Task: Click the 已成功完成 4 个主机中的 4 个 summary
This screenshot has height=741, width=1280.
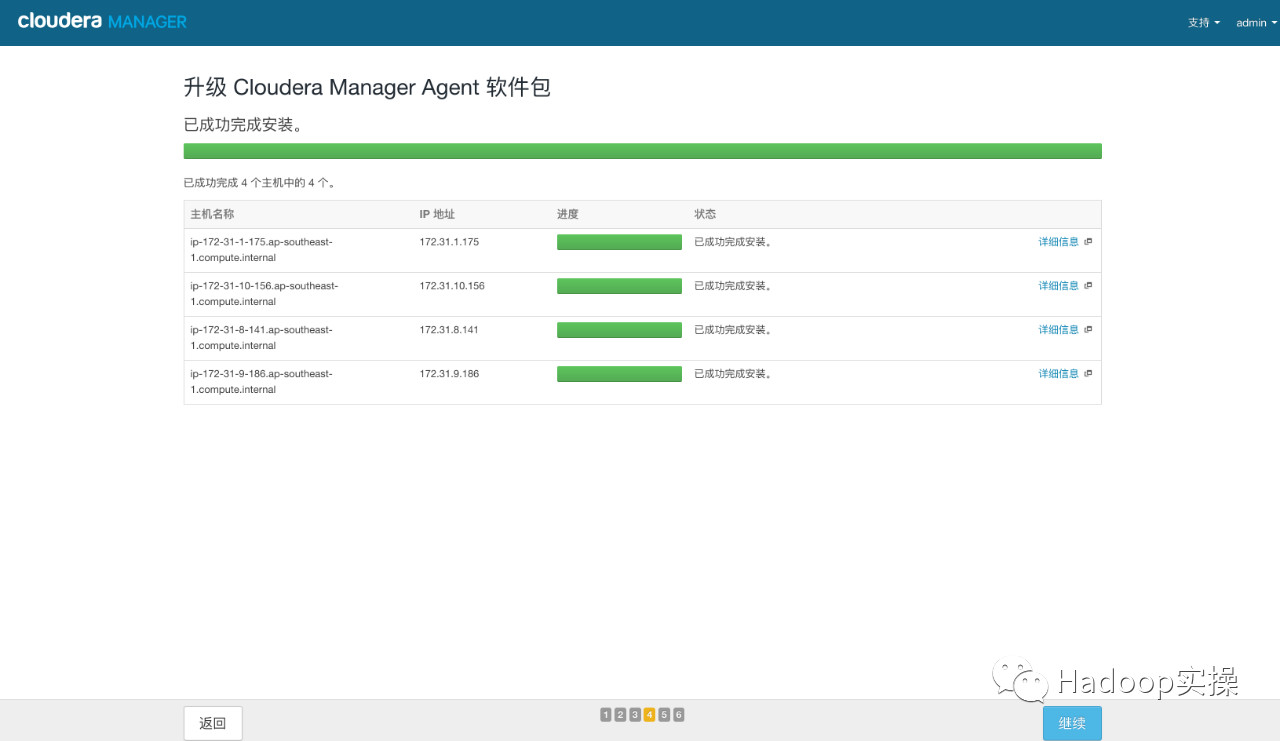Action: pyautogui.click(x=260, y=183)
